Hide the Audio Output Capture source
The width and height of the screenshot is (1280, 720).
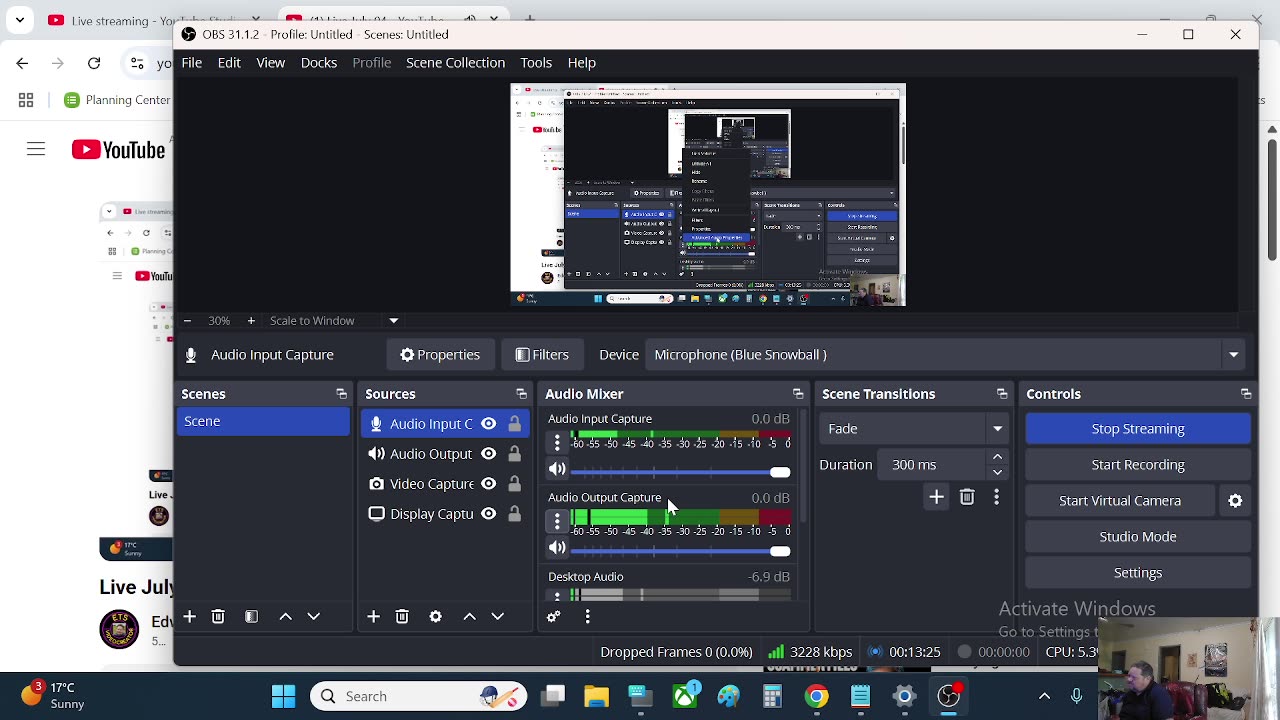pos(488,454)
